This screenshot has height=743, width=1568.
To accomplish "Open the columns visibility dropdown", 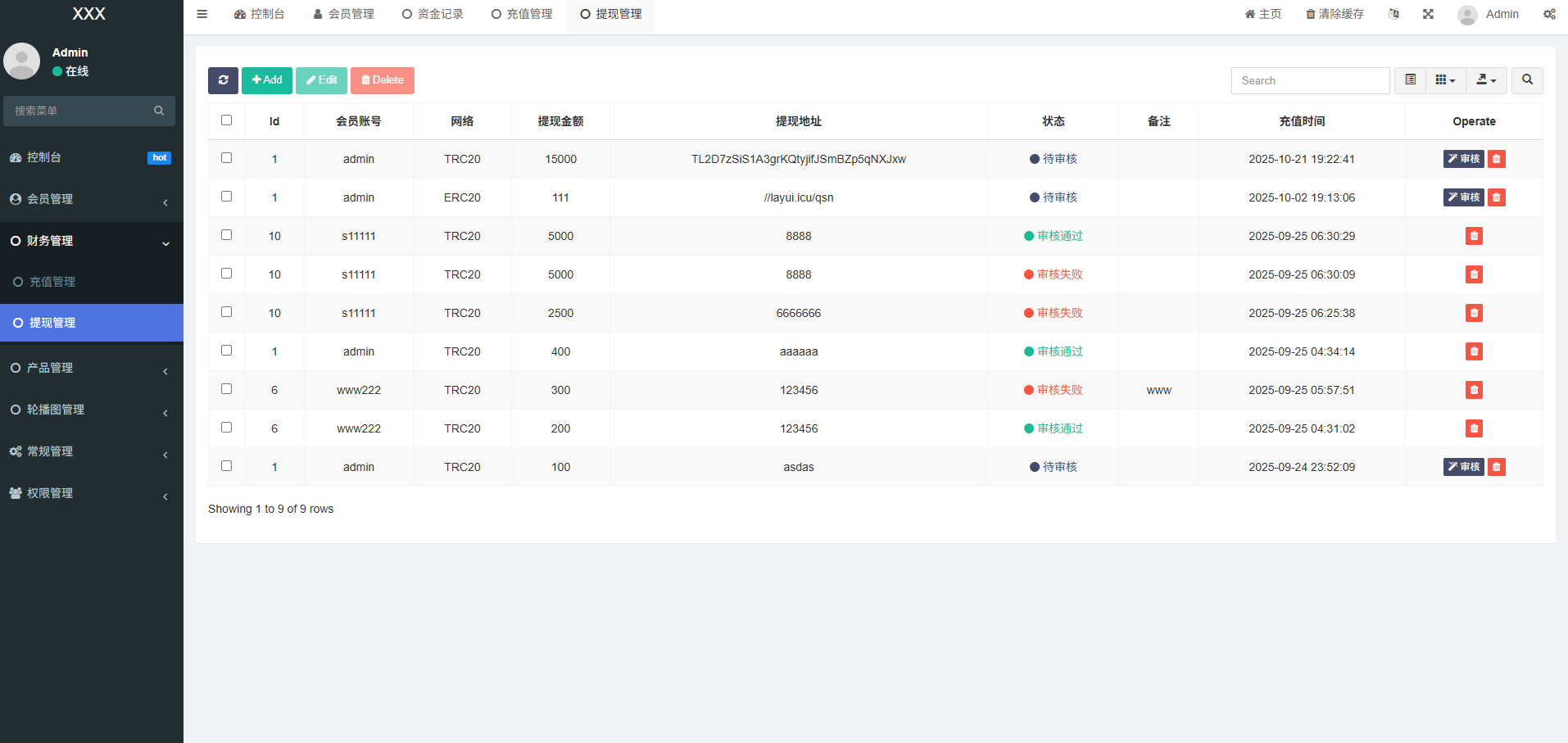I will pyautogui.click(x=1445, y=80).
